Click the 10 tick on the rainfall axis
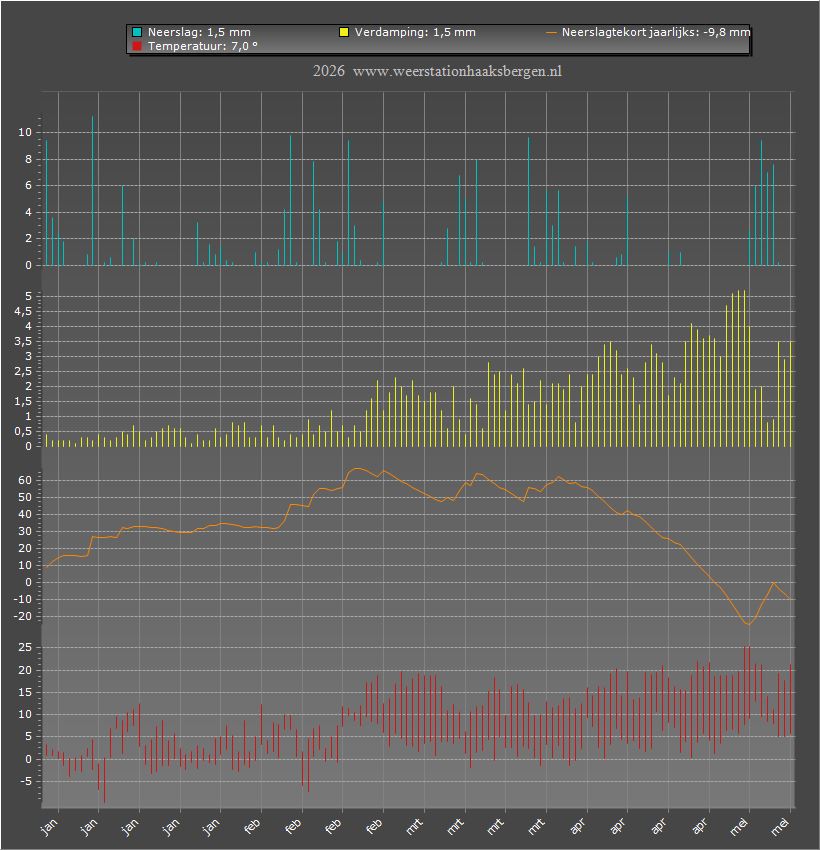This screenshot has height=850, width=820. tap(25, 132)
